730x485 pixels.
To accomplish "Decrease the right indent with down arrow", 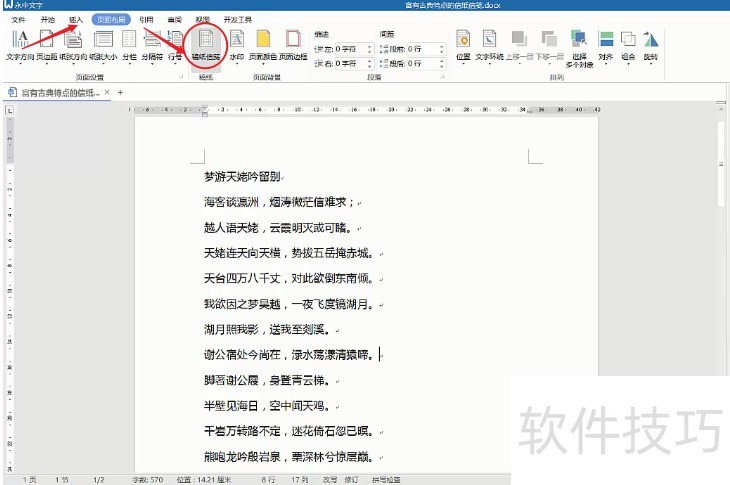I will tap(370, 66).
